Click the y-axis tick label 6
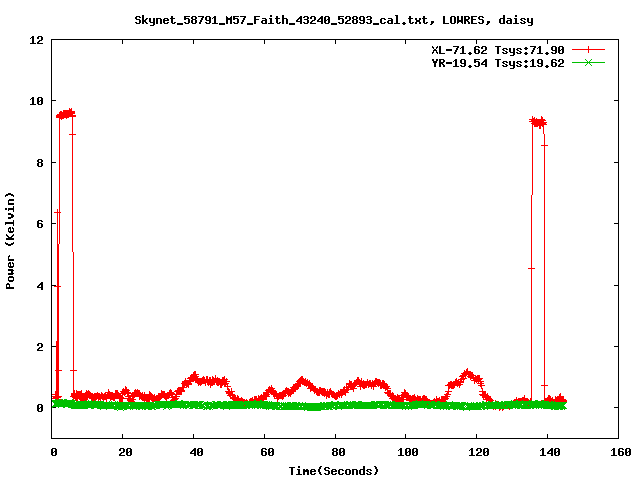The image size is (640, 480). point(40,224)
